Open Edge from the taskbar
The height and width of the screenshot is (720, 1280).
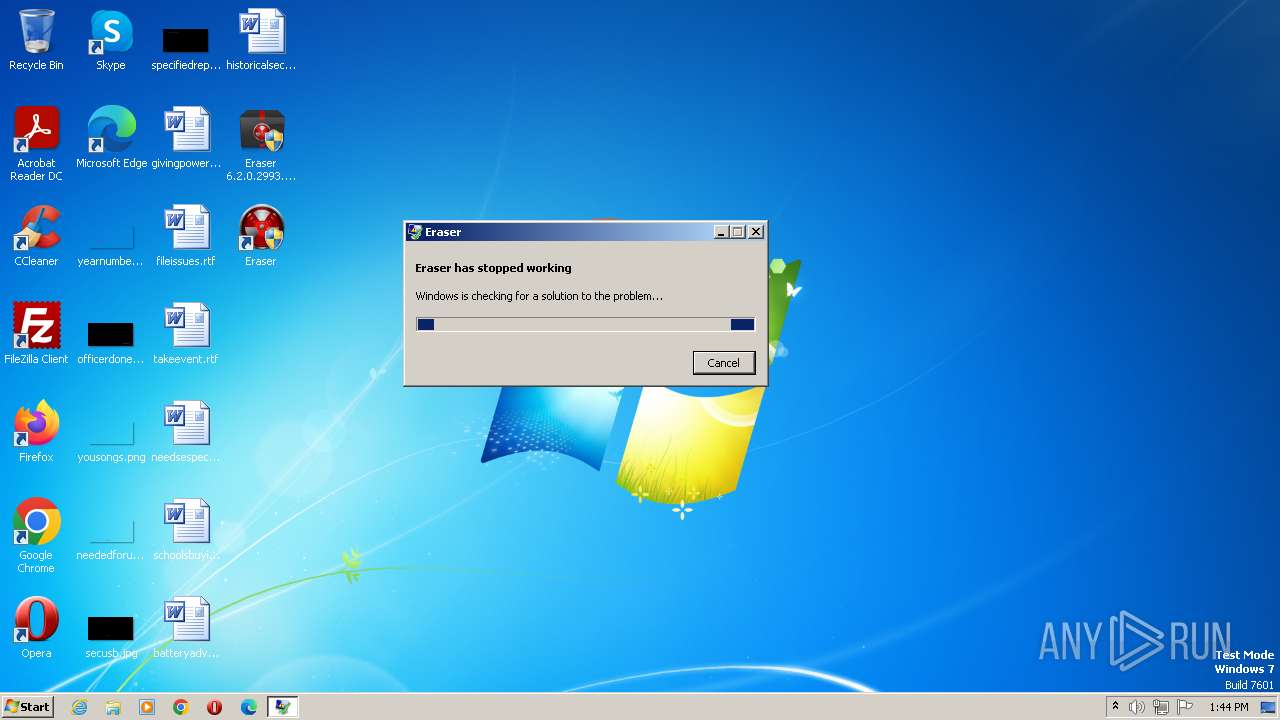(249, 707)
